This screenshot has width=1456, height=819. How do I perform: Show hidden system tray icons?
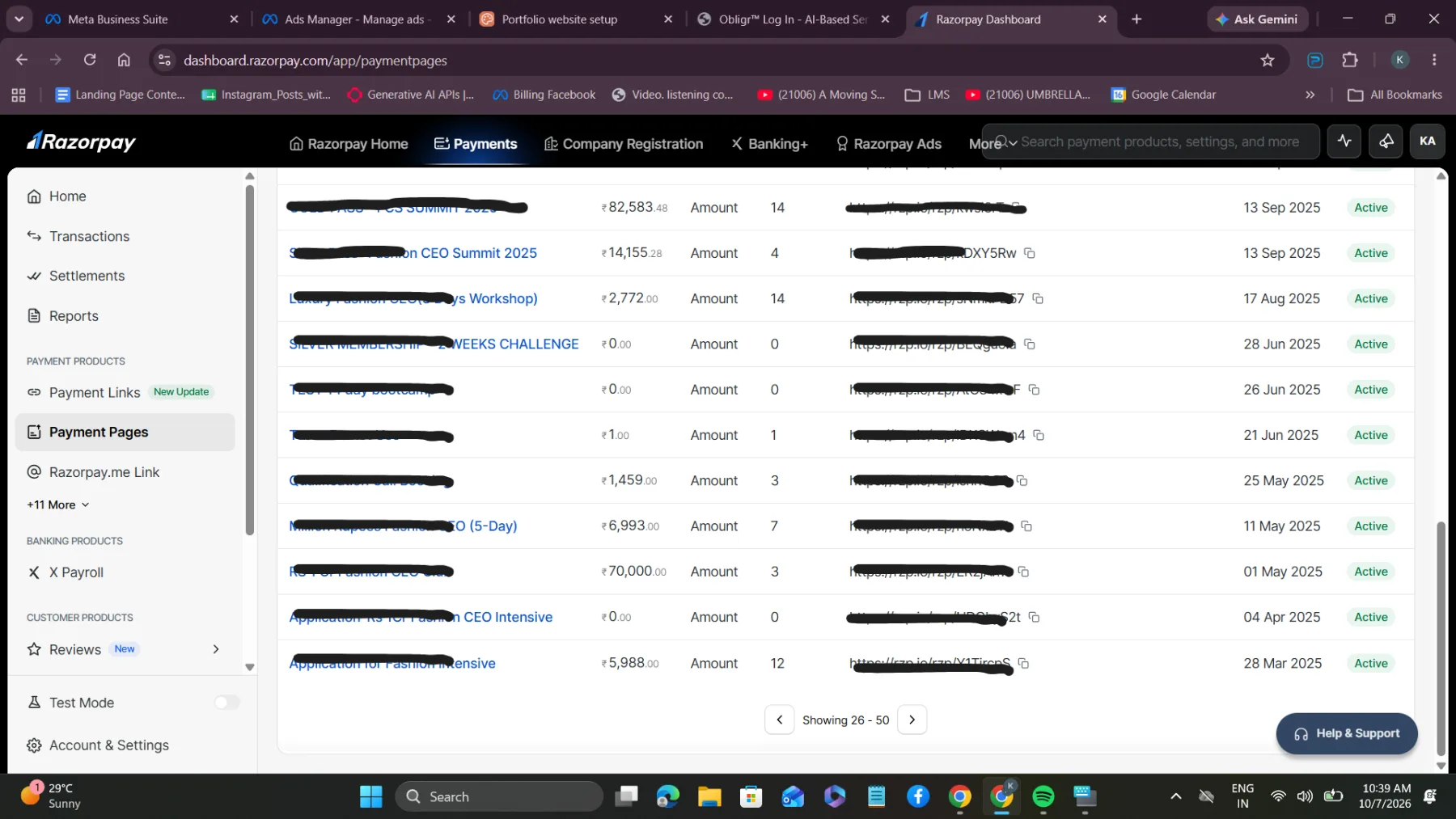(1176, 796)
